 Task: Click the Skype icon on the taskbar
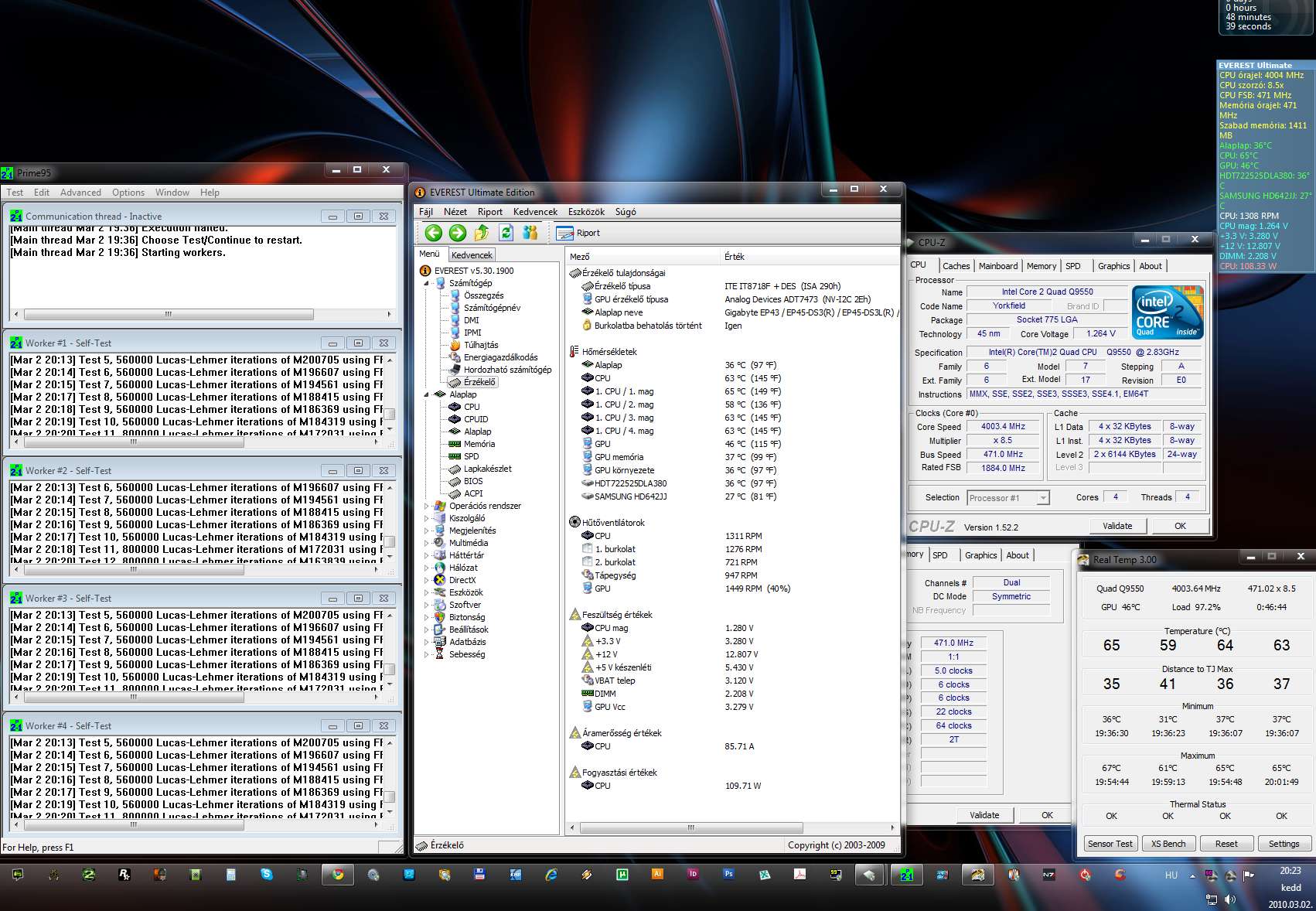(267, 875)
